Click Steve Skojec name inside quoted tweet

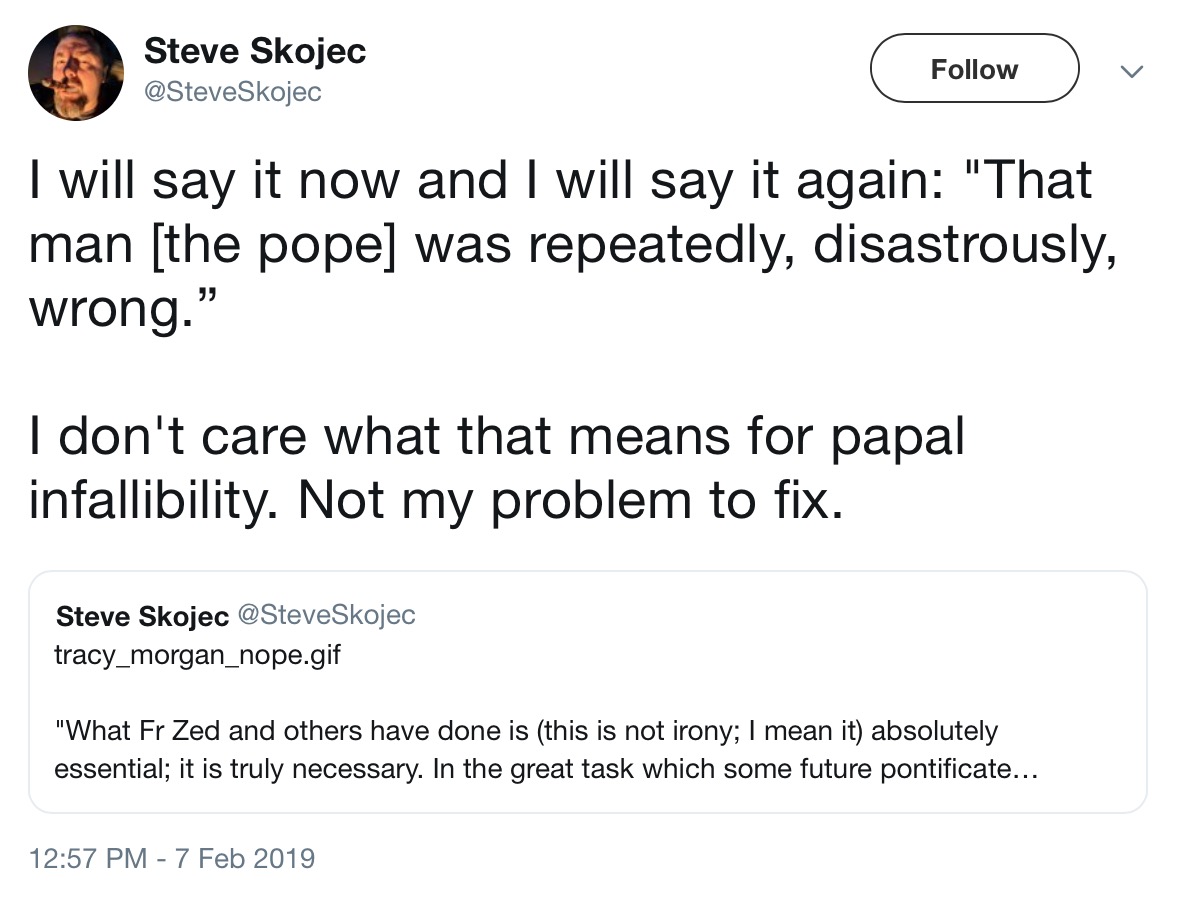point(142,615)
